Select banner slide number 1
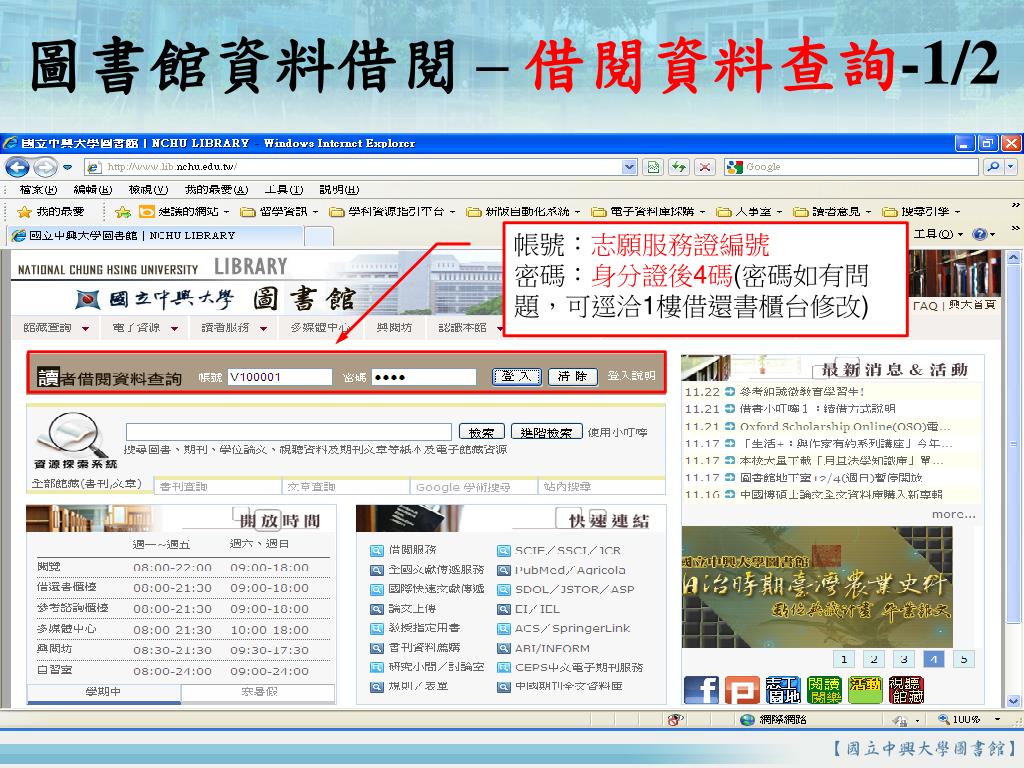Screen dimensions: 1024x768 [x=844, y=660]
